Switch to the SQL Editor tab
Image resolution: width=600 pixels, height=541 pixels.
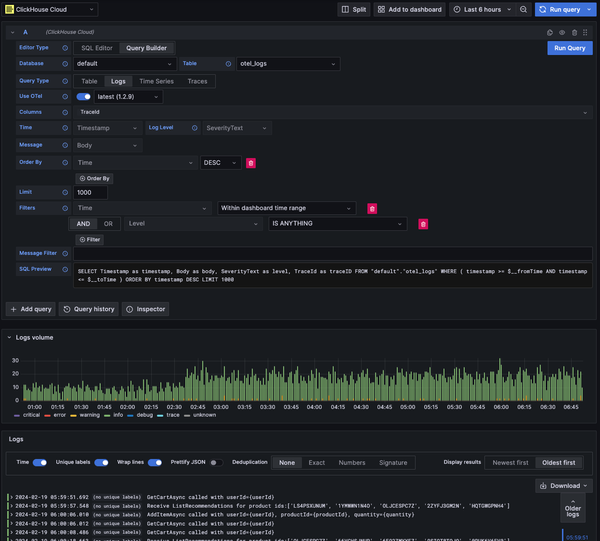[97, 47]
